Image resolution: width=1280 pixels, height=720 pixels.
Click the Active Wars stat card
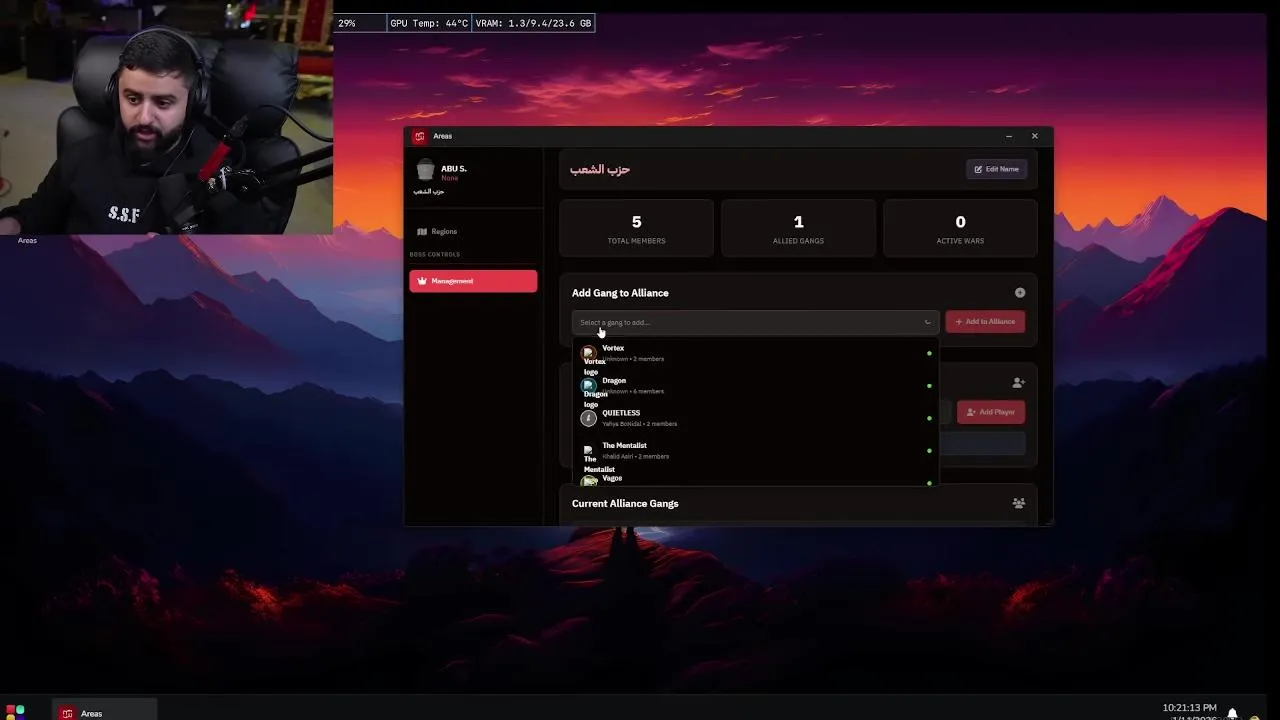click(960, 228)
